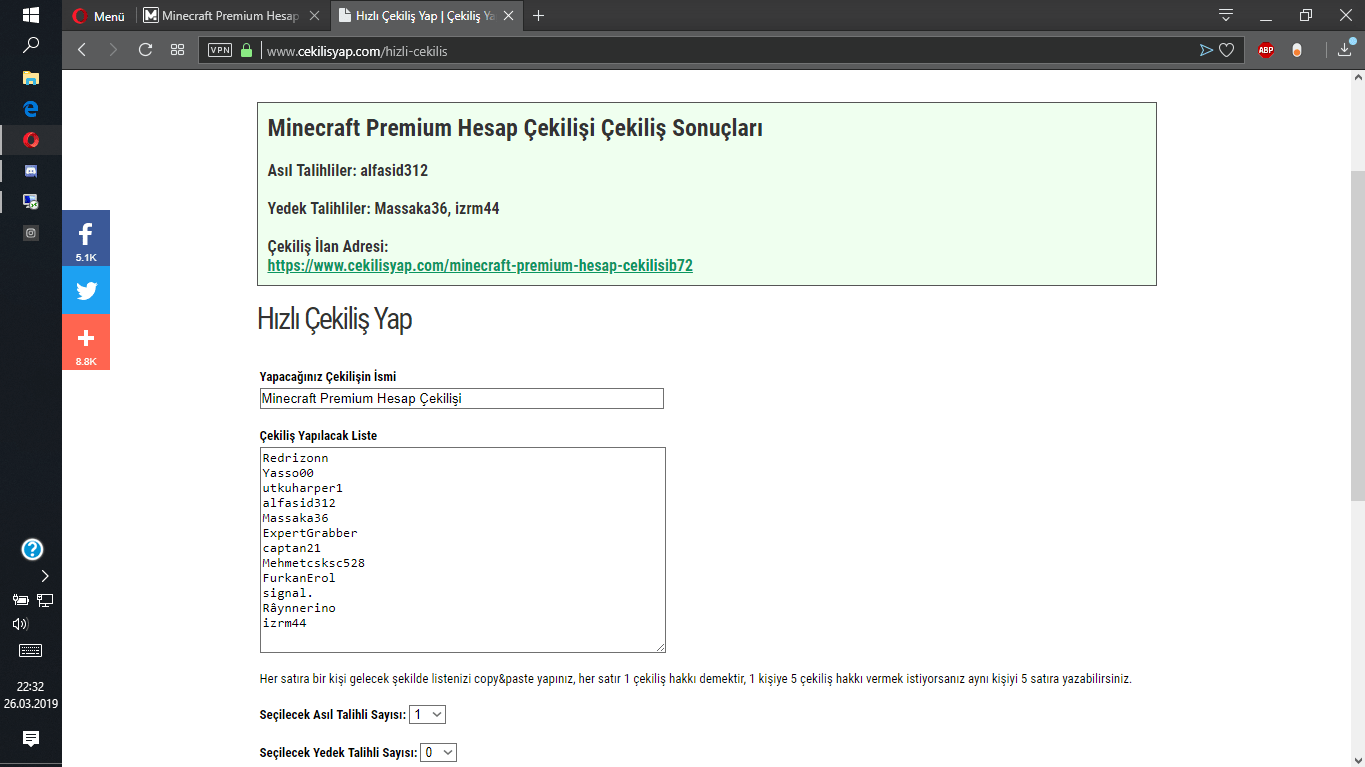Screen dimensions: 1365x767
Task: Click the 'Asıl Talihliler: alfasid312' result text
Action: click(348, 171)
